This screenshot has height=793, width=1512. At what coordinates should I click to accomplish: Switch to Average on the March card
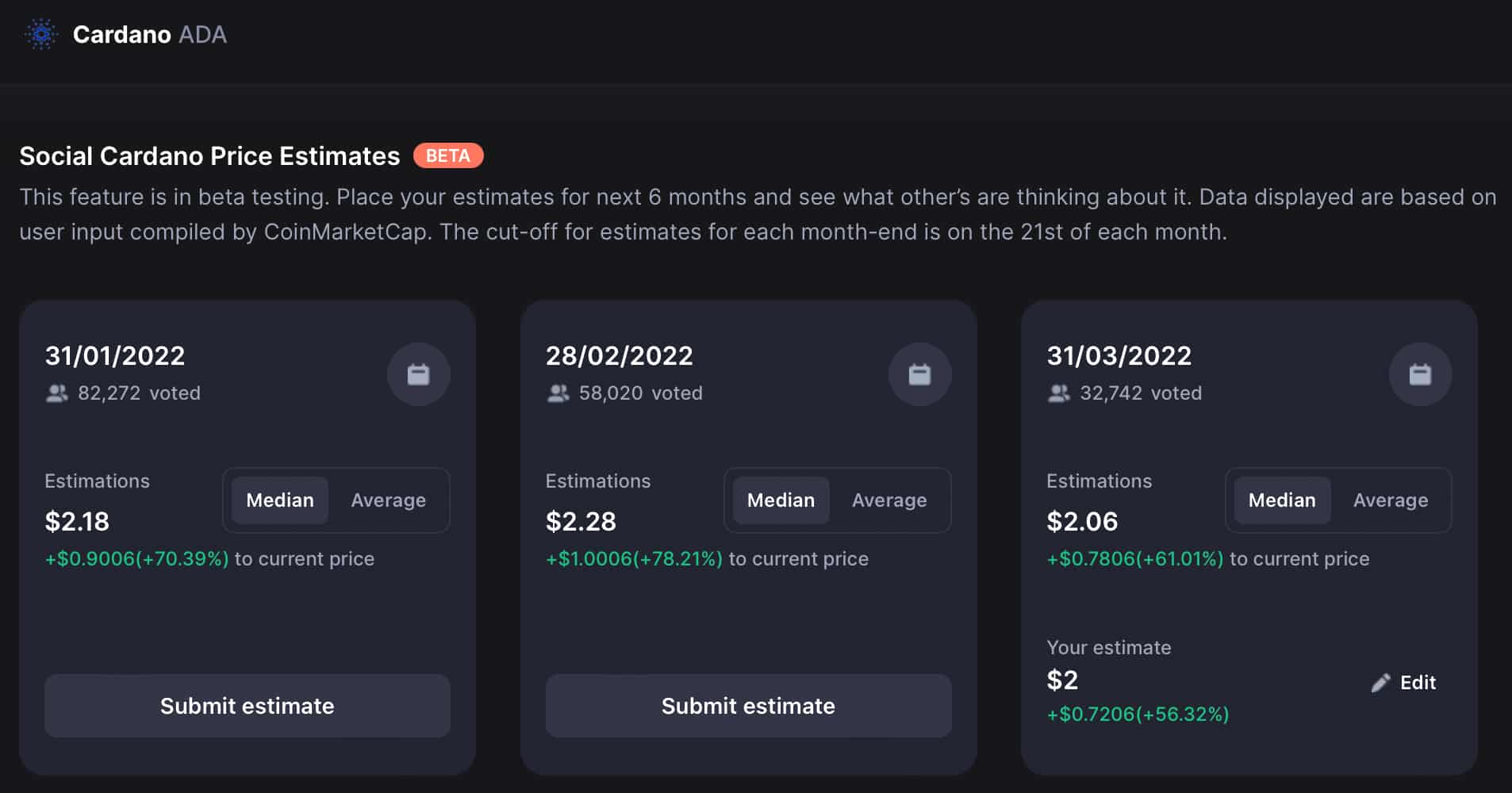(x=1391, y=500)
